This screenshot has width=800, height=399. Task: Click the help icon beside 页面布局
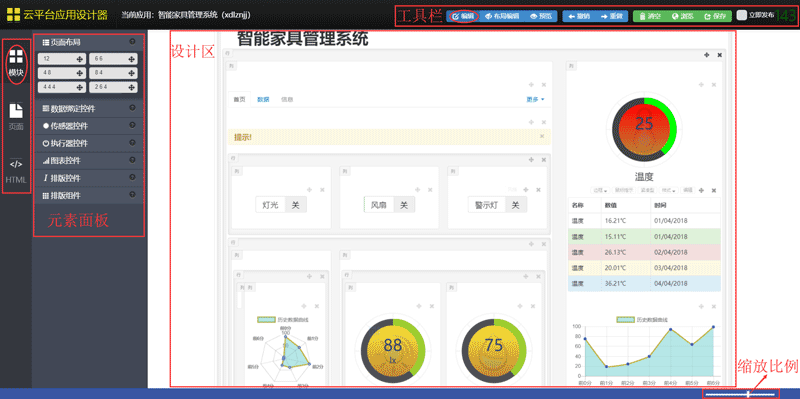tap(132, 42)
